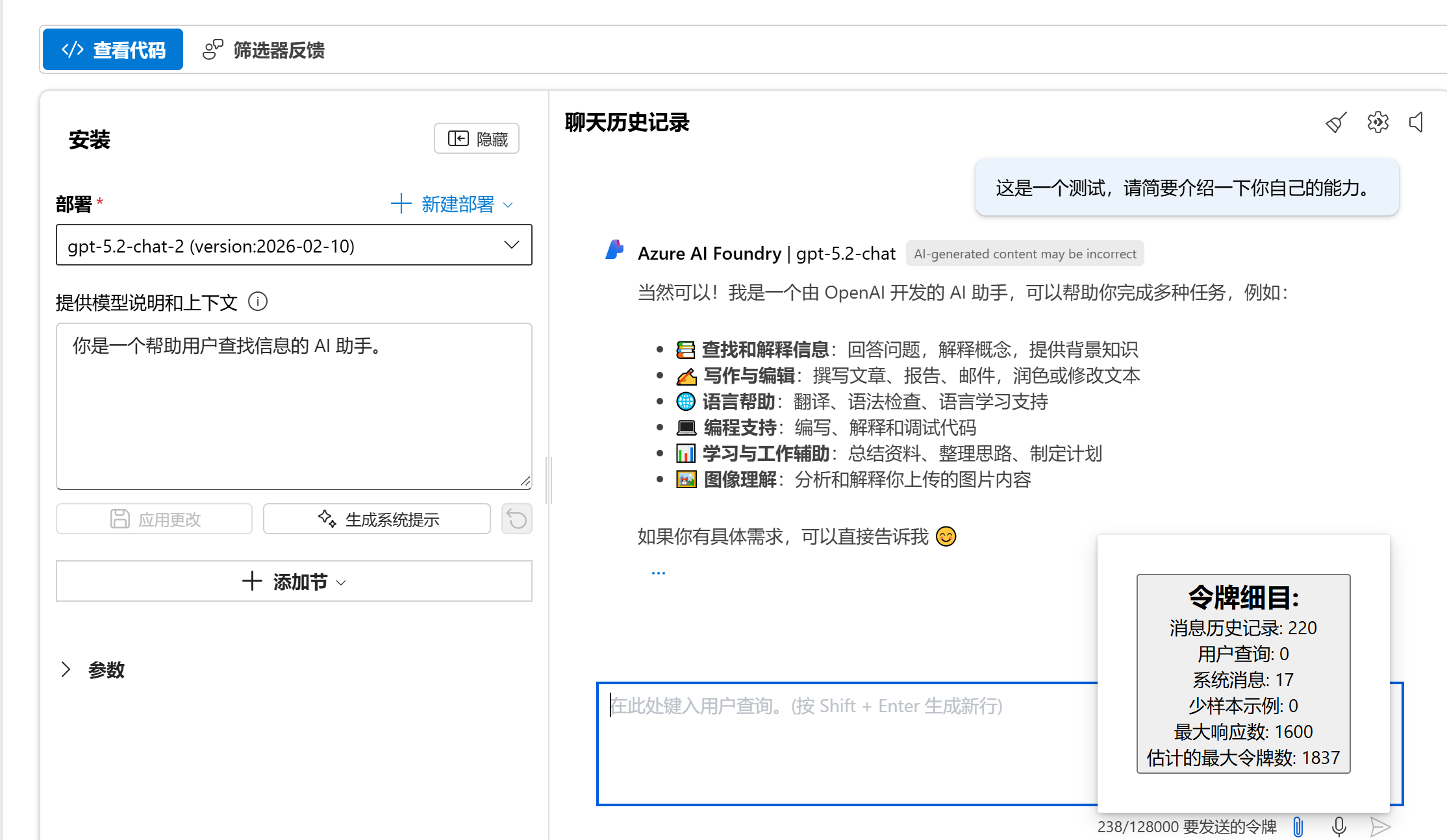Image resolution: width=1447 pixels, height=840 pixels.
Task: Click the paperclip attach file icon
Action: click(x=1298, y=826)
